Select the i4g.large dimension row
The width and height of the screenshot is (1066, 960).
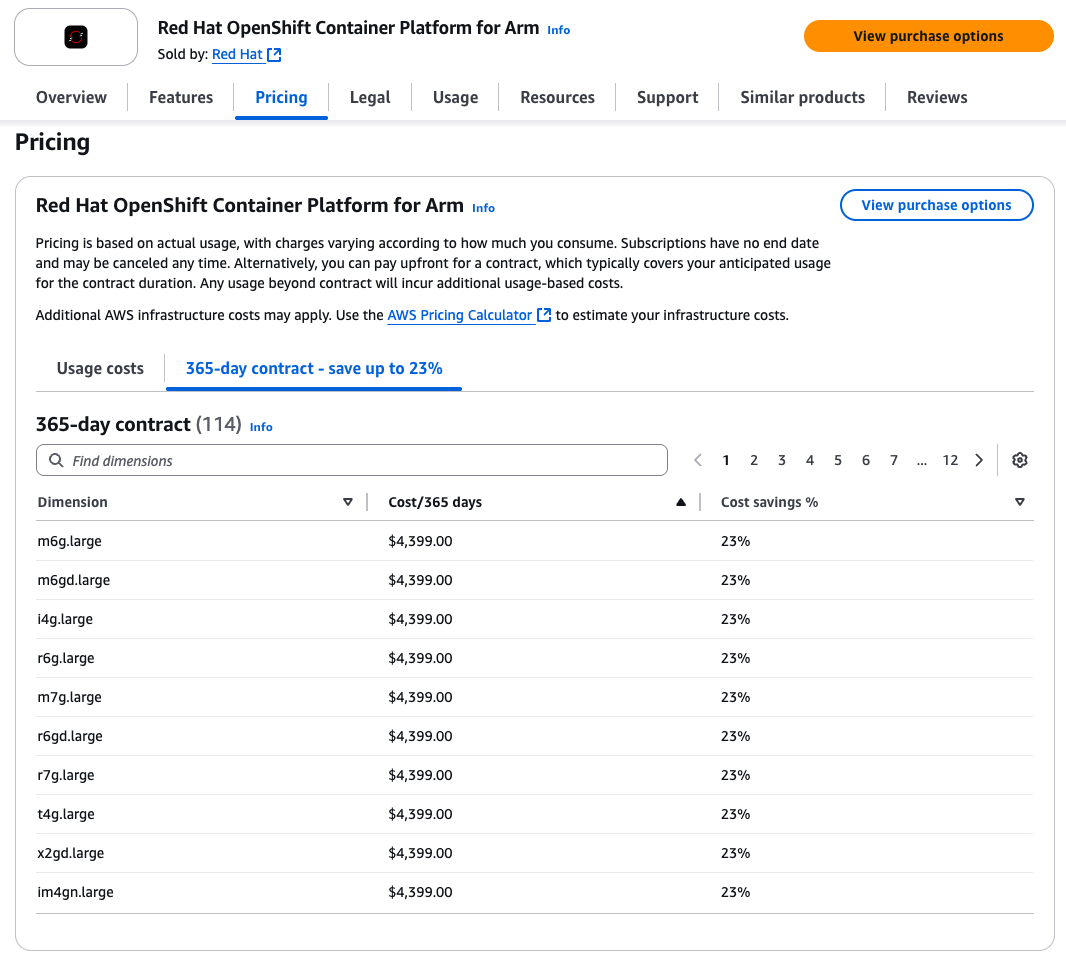click(x=534, y=619)
